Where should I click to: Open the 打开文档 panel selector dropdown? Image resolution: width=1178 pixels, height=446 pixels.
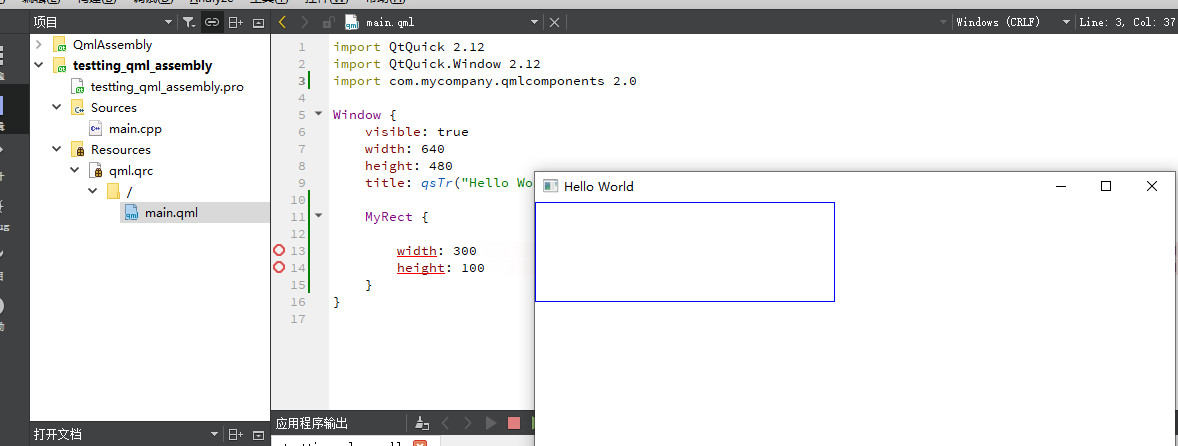tap(215, 434)
